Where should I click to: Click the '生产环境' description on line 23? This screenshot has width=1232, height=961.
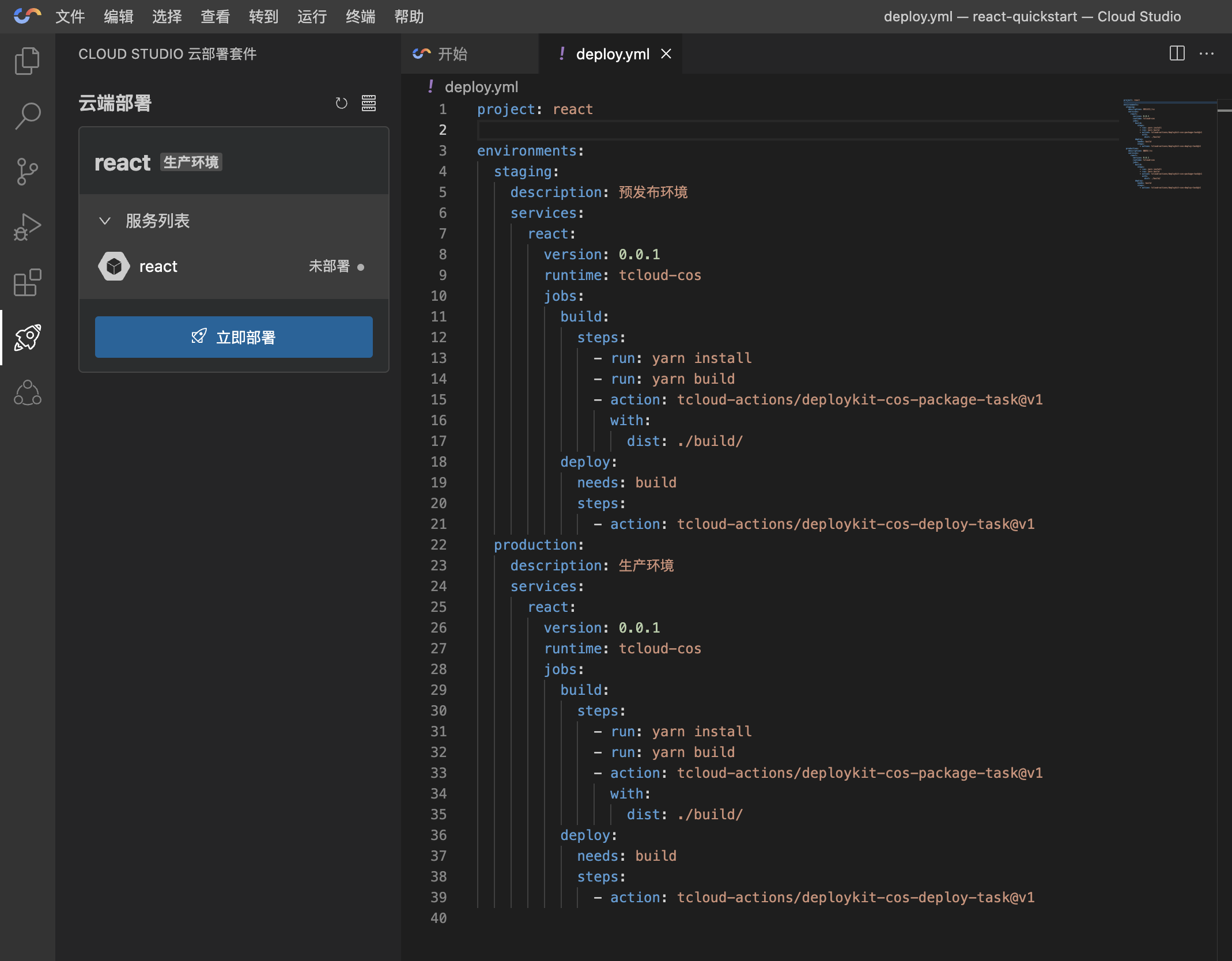click(x=646, y=566)
